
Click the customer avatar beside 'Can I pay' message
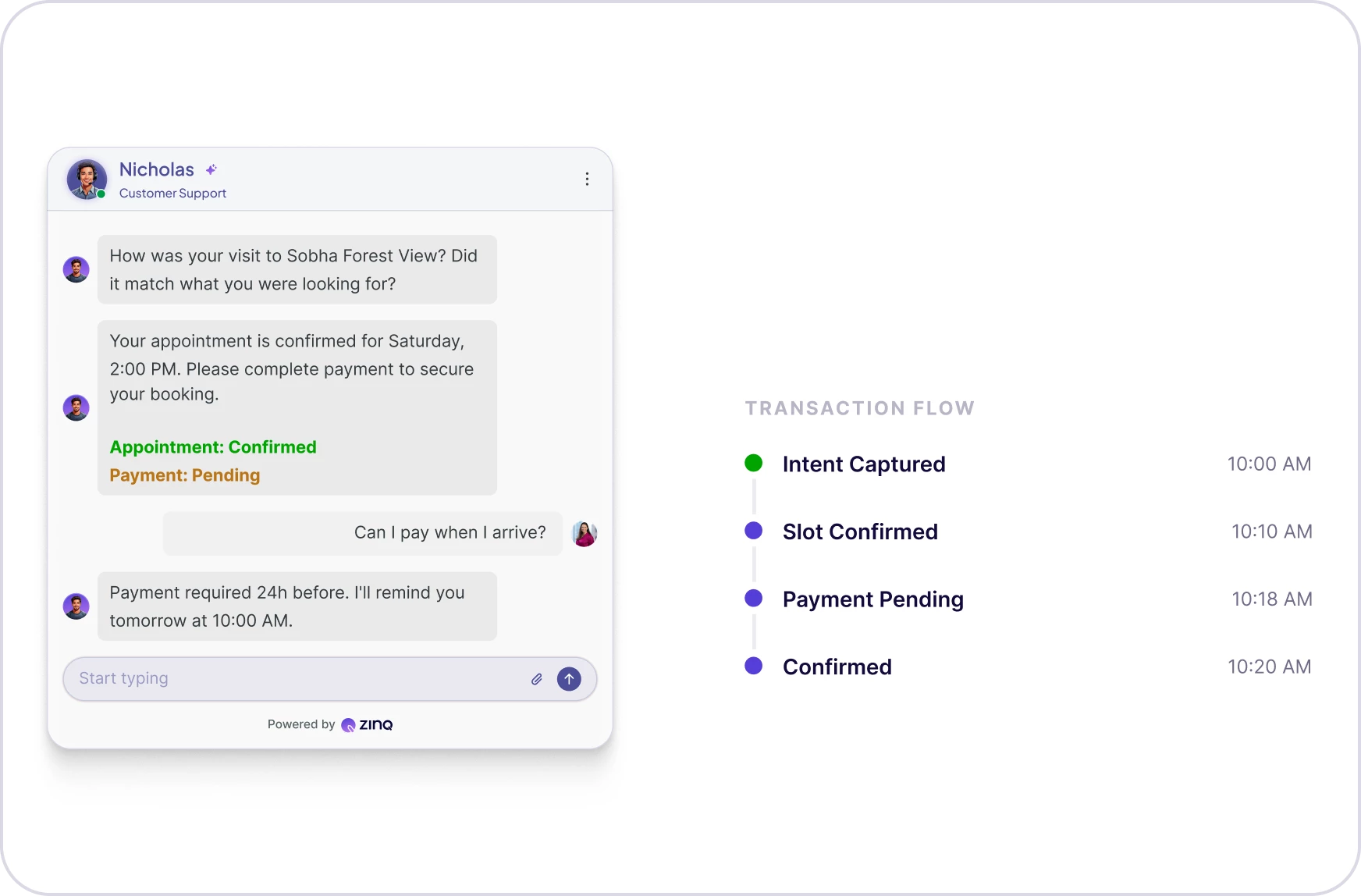tap(585, 534)
